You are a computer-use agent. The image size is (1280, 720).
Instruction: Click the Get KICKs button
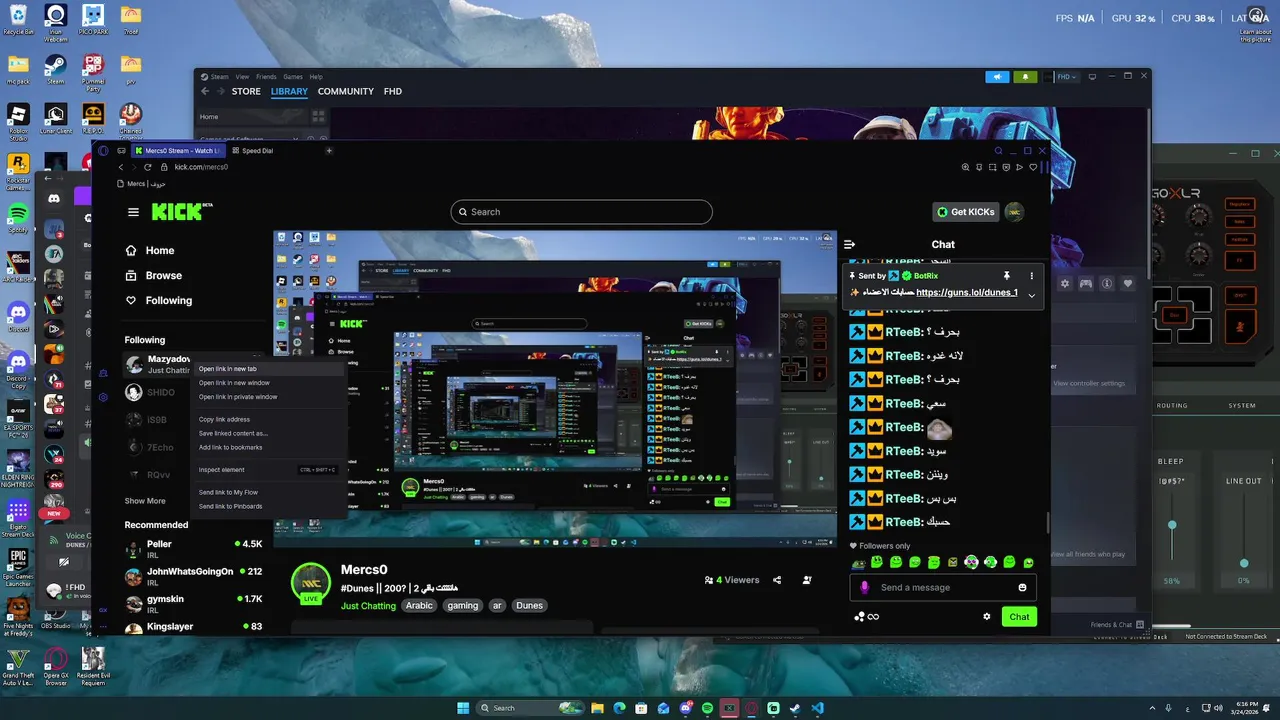[x=965, y=212]
